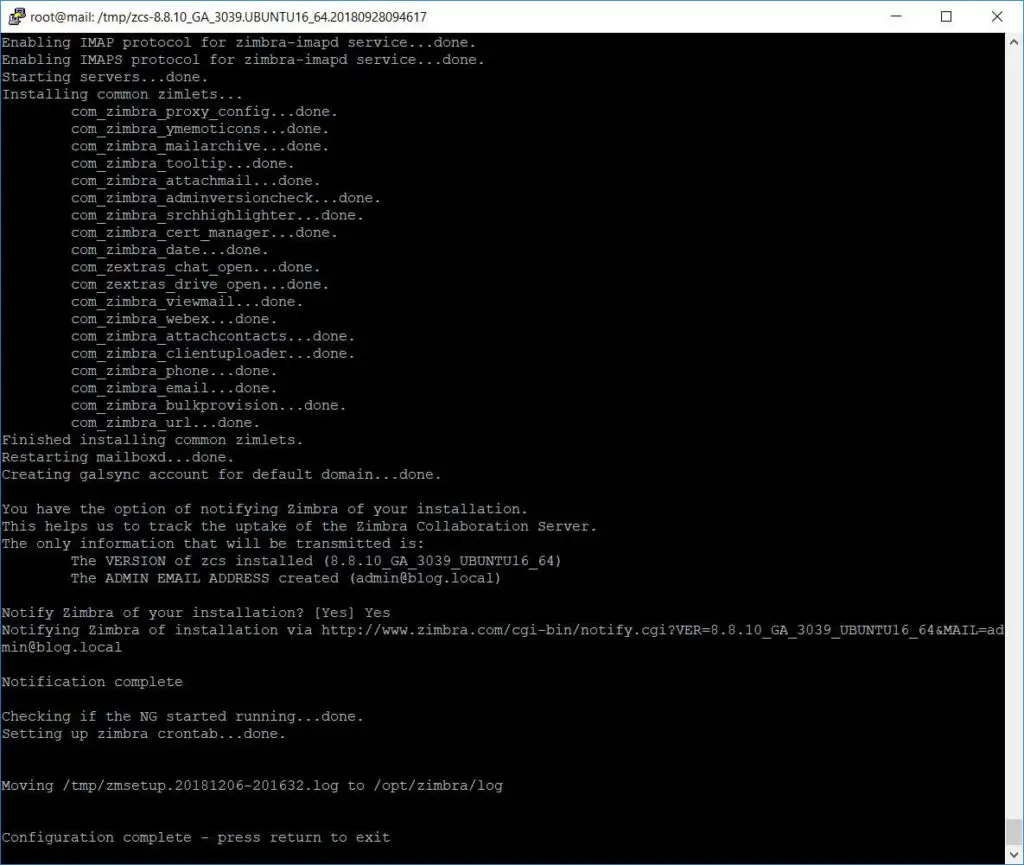The height and width of the screenshot is (865, 1024).
Task: Minimize the PuTTY terminal window
Action: (x=896, y=16)
